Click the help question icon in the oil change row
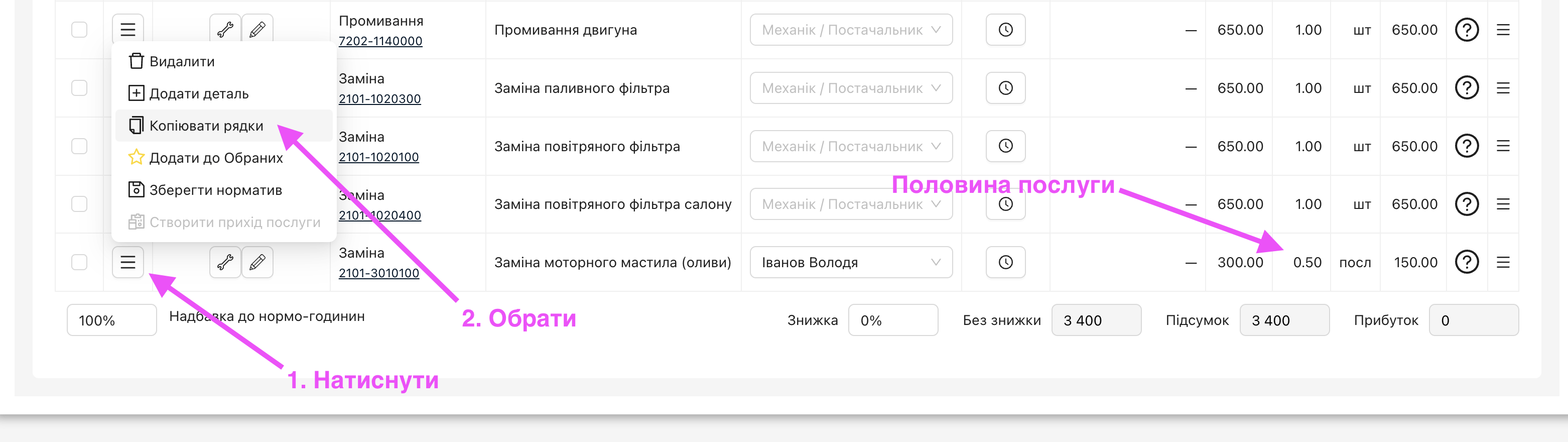The height and width of the screenshot is (442, 1568). [1466, 262]
